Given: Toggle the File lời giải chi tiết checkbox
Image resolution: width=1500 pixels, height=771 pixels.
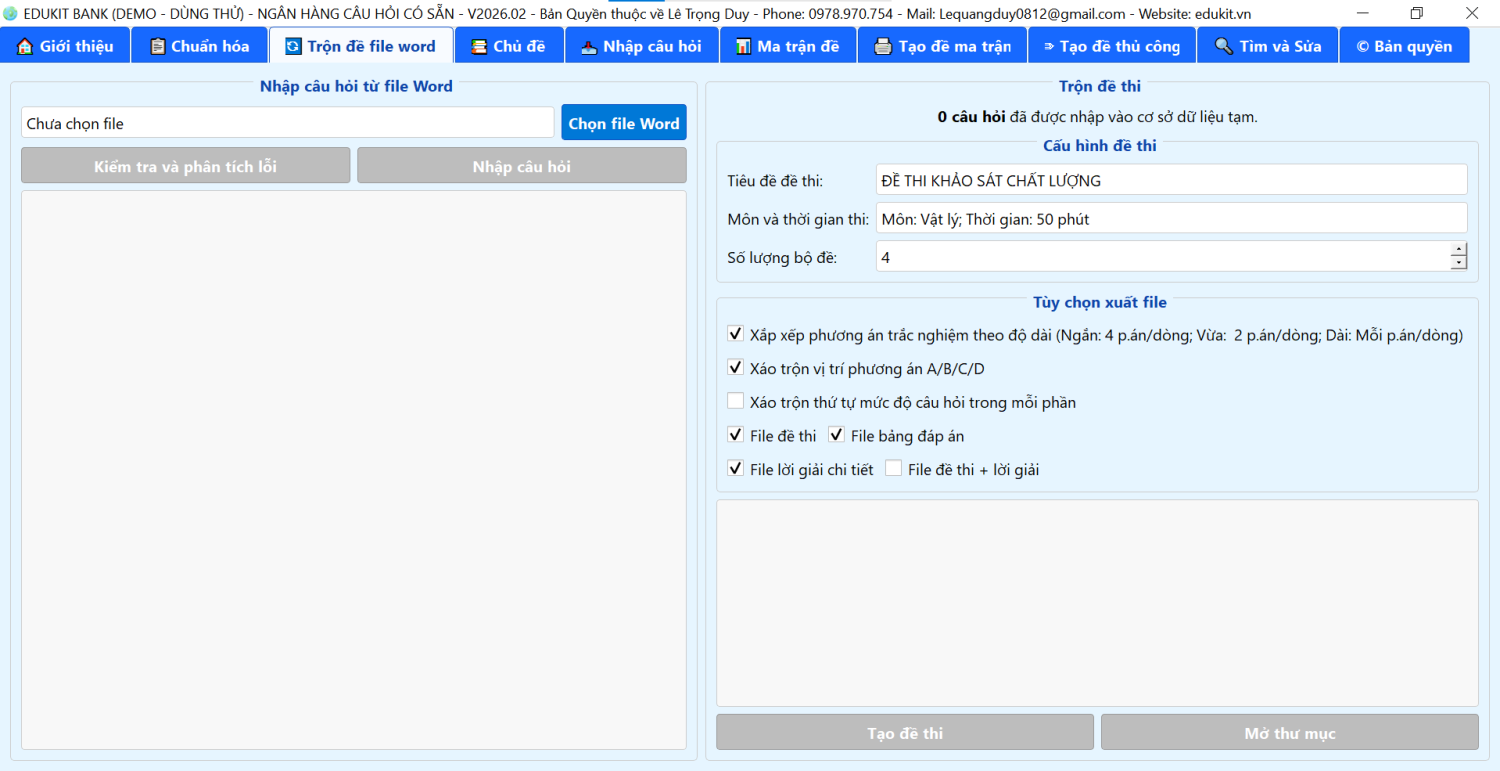Looking at the screenshot, I should click(x=736, y=469).
